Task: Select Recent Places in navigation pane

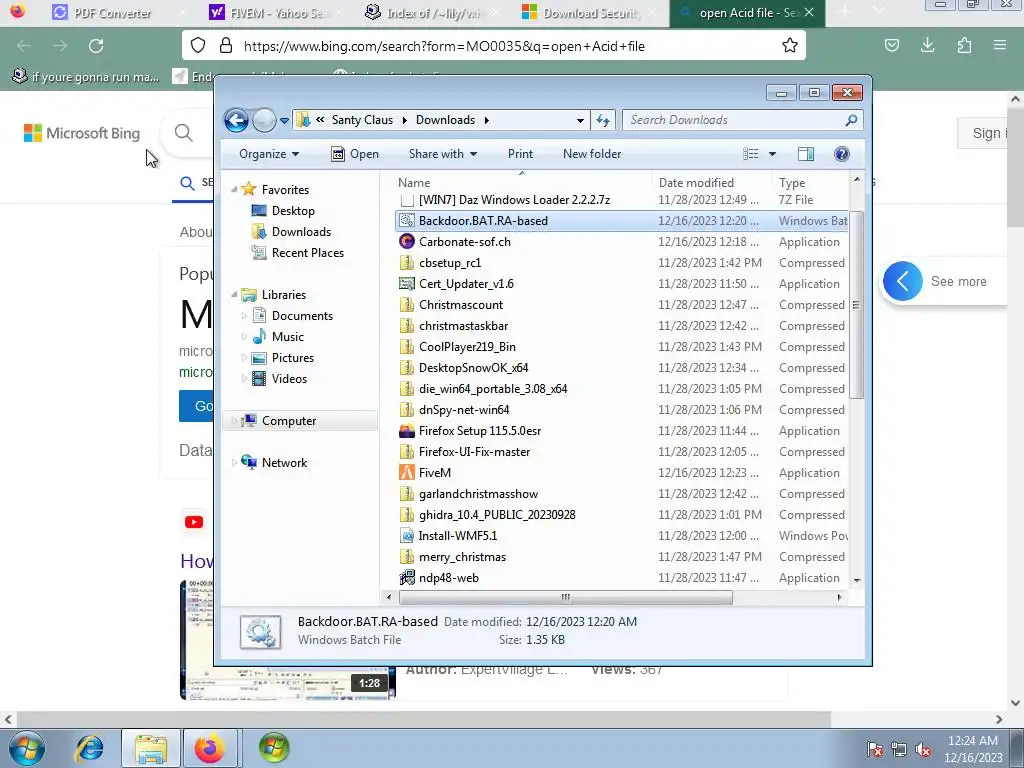Action: point(298,253)
